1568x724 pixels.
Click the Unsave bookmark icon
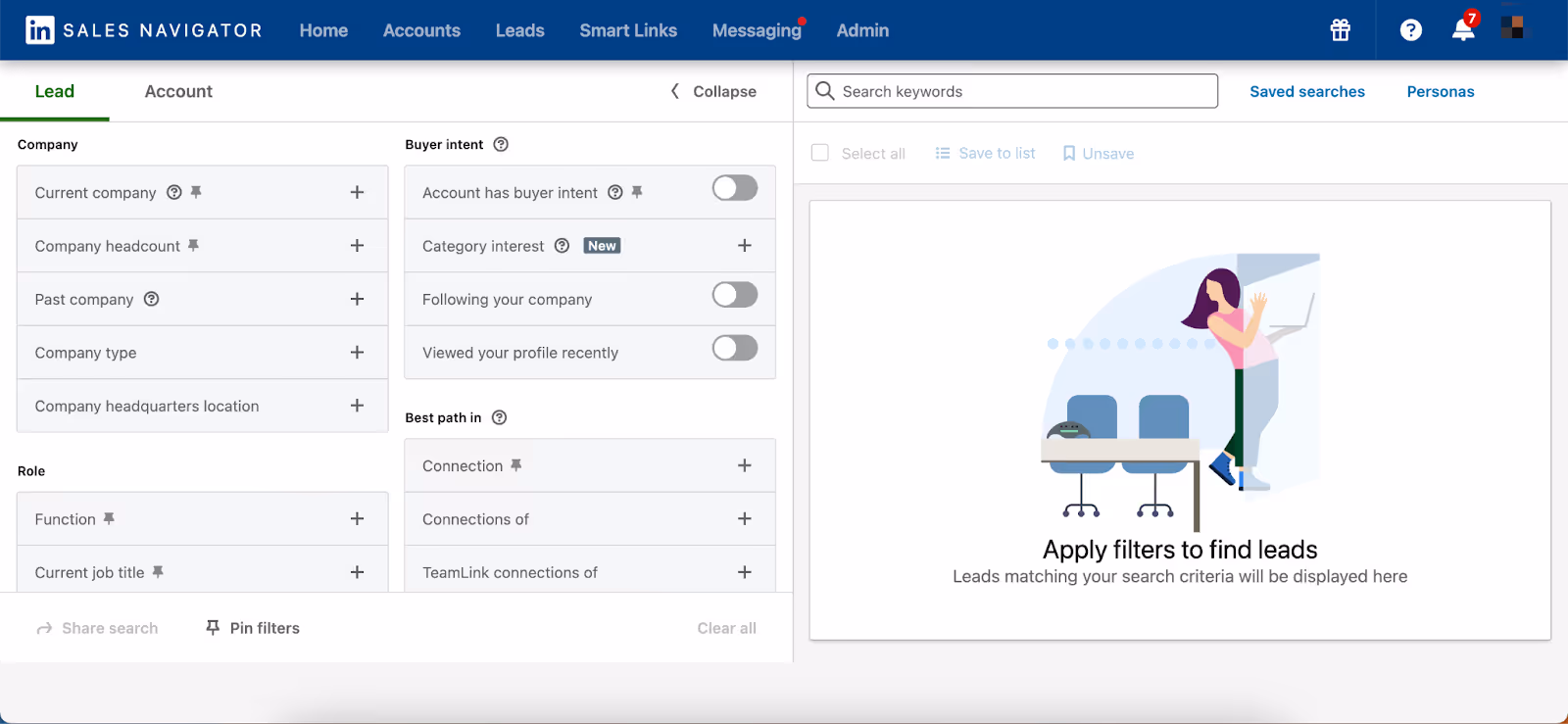point(1069,153)
